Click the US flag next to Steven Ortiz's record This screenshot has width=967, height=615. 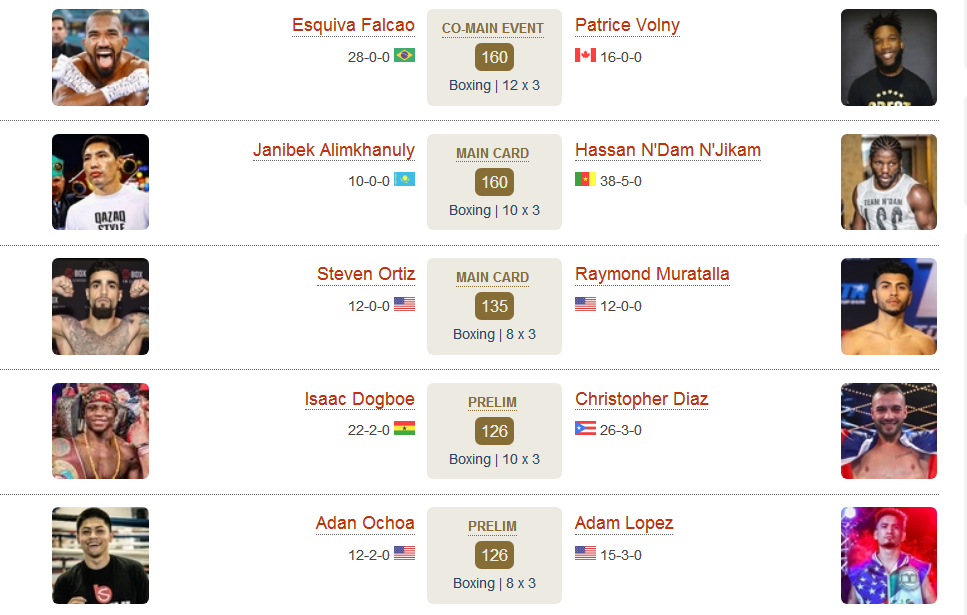[x=405, y=304]
